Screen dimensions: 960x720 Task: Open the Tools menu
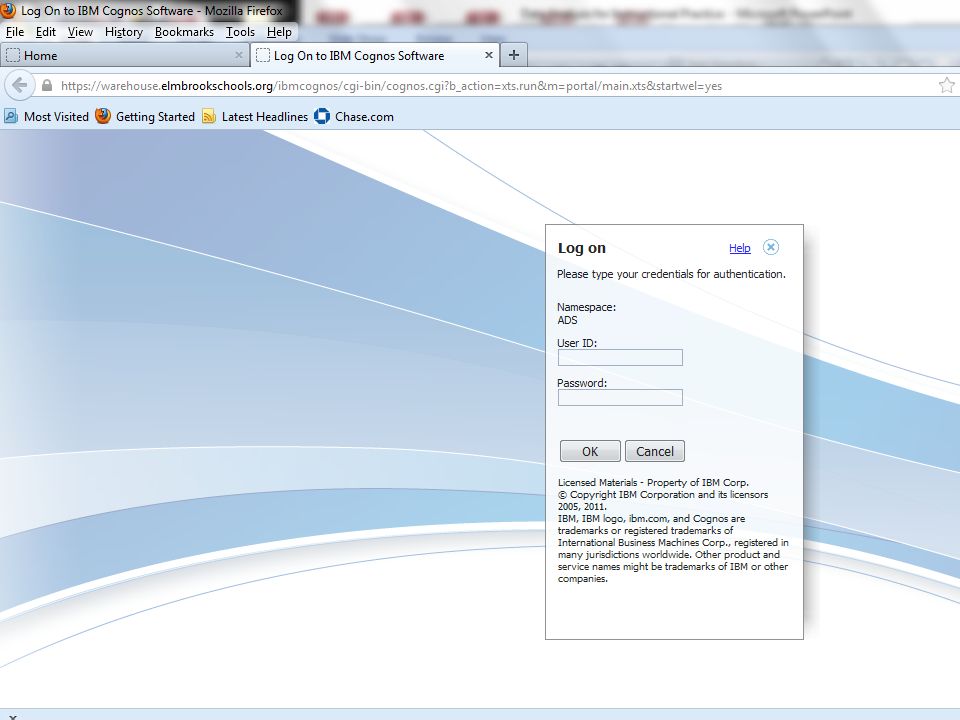[x=240, y=32]
